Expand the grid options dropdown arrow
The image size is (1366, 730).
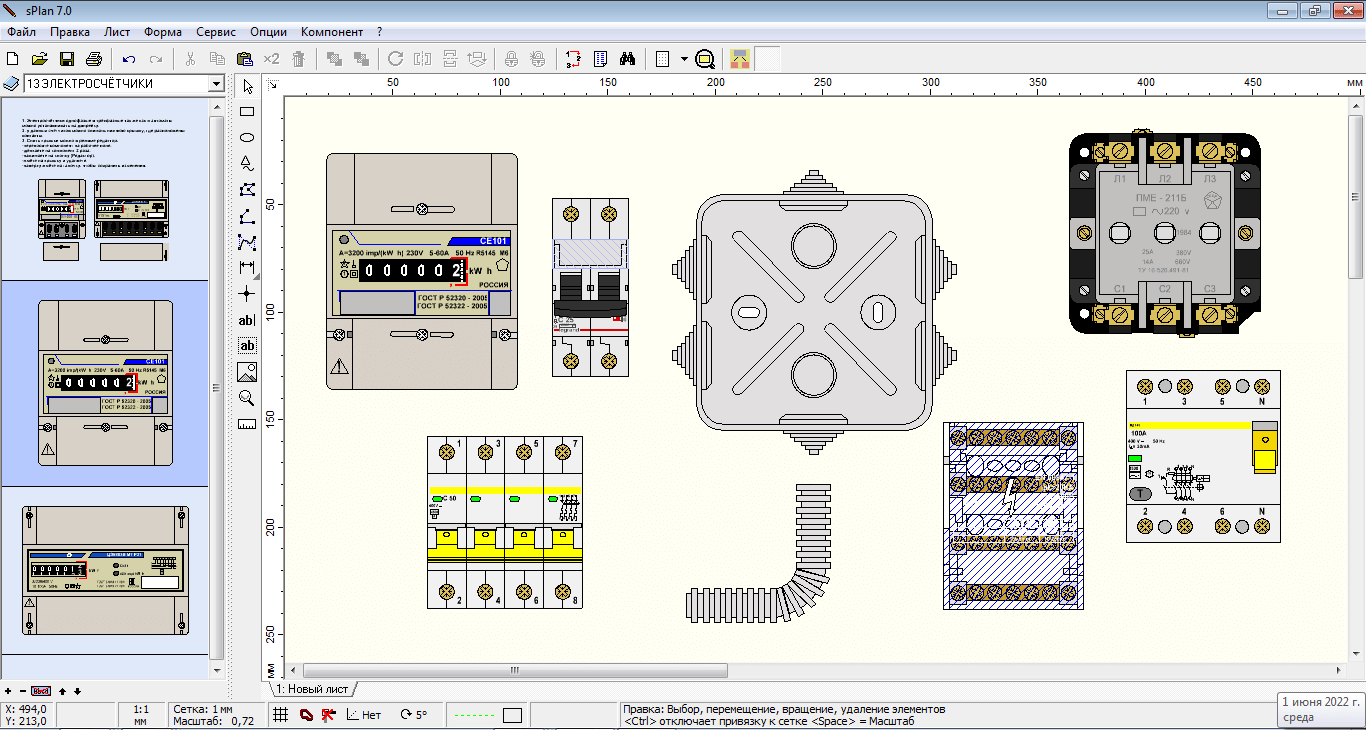(684, 59)
